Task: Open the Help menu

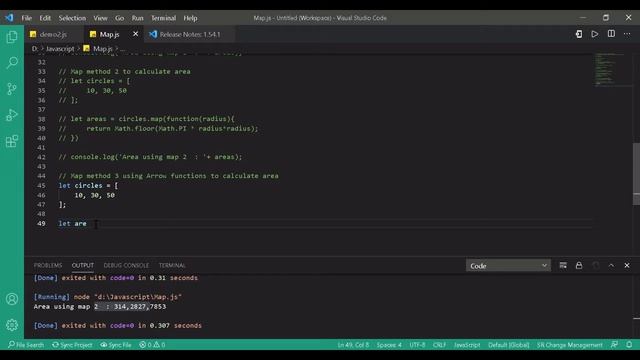Action: [190, 18]
